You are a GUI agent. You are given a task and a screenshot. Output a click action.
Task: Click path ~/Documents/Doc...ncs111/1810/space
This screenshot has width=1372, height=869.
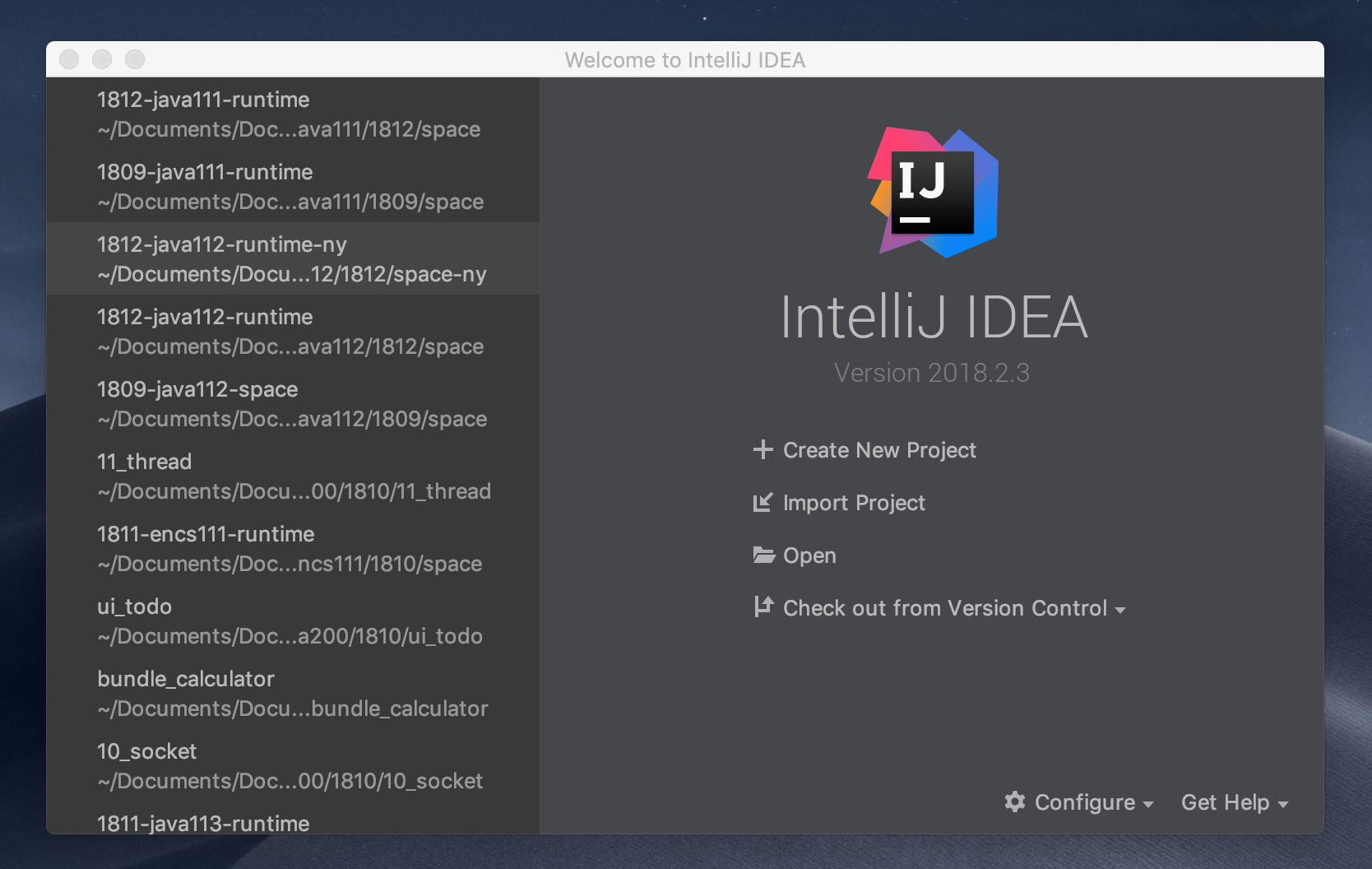(x=290, y=564)
